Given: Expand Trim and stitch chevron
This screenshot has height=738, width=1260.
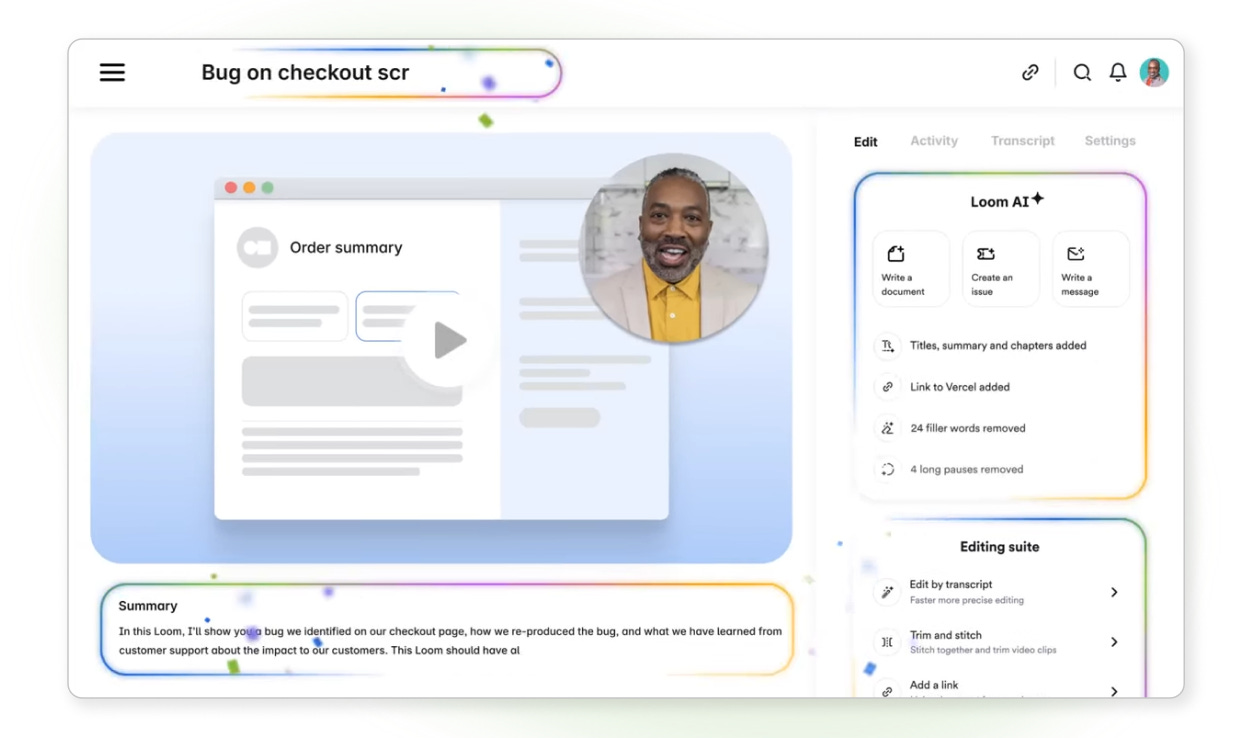Looking at the screenshot, I should pos(1114,642).
